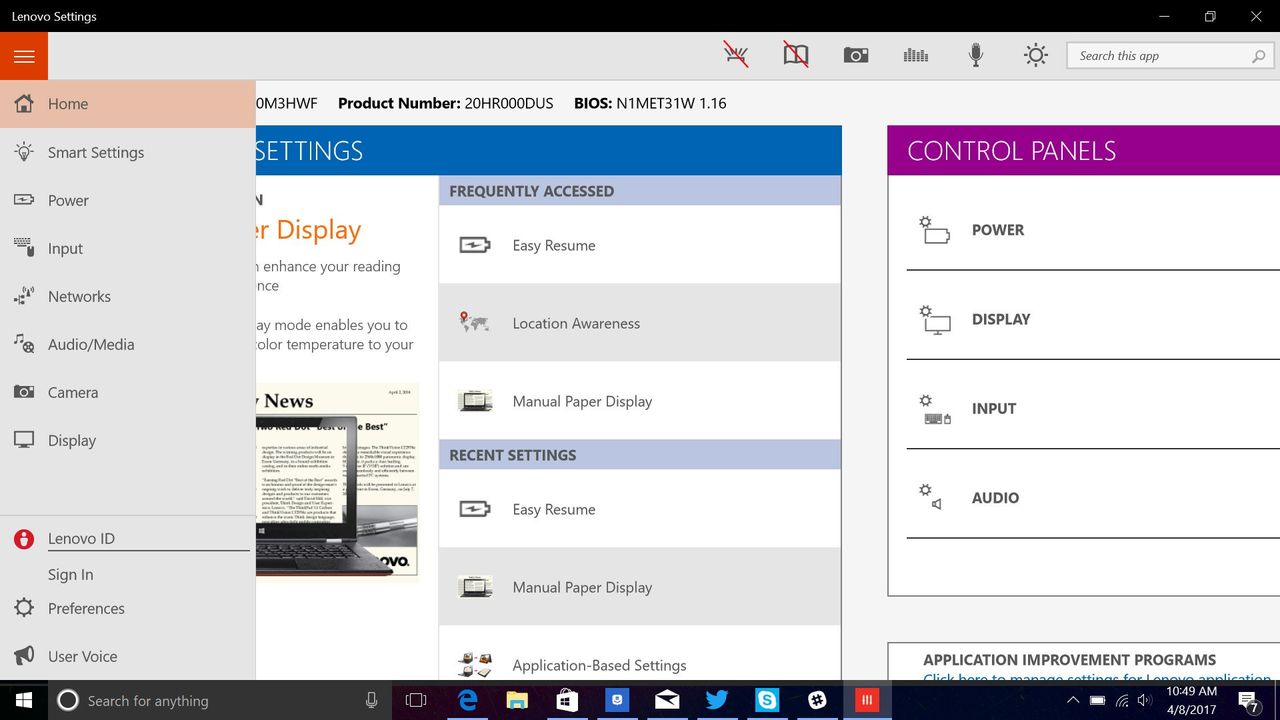Image resolution: width=1280 pixels, height=720 pixels.
Task: Open the Windows Store taskbar icon
Action: 567,700
